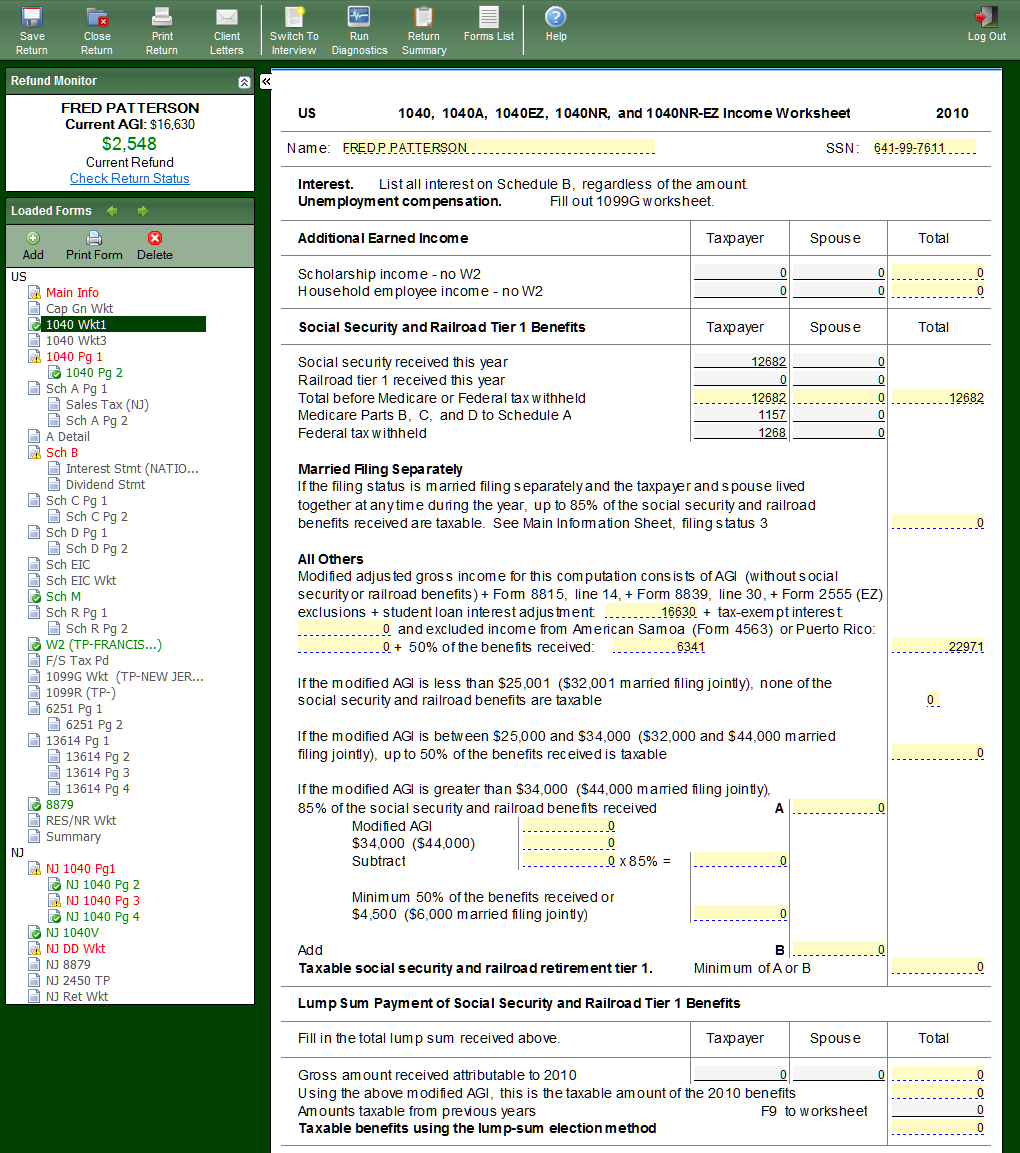Click the Close Return toolbar icon
This screenshot has height=1153, width=1020.
[97, 29]
